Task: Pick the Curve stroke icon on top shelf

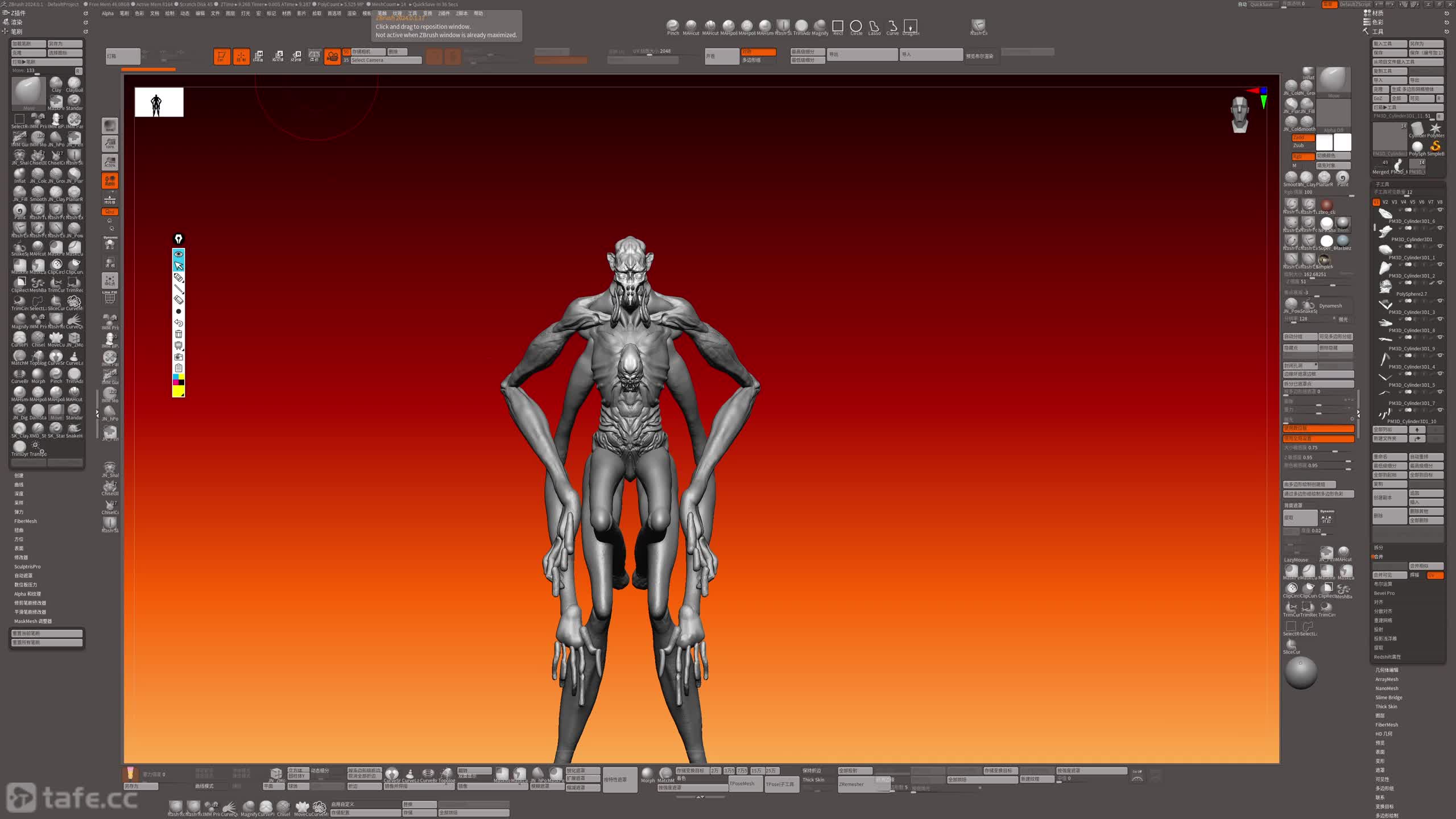Action: pos(892,27)
